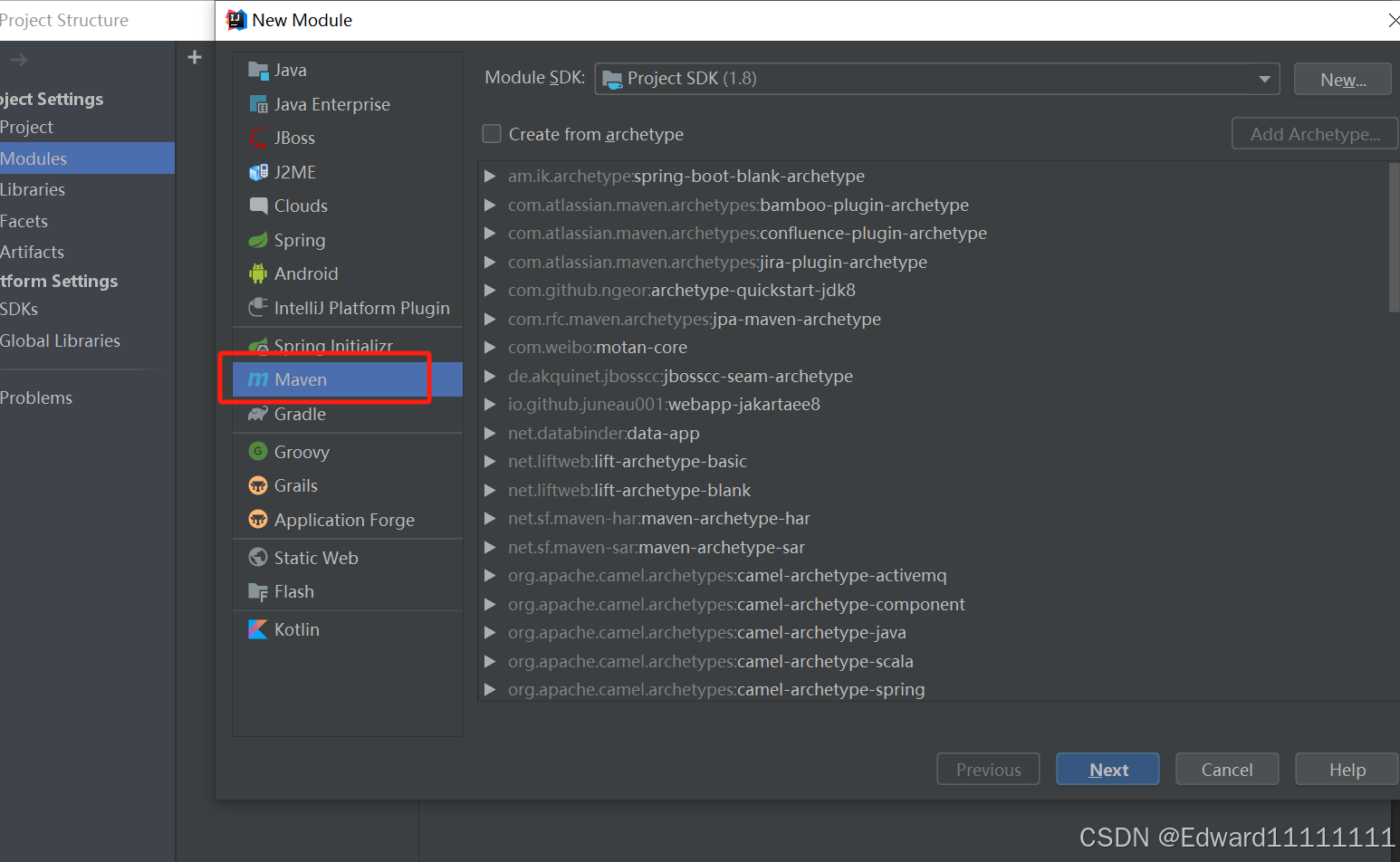This screenshot has height=862, width=1400.
Task: Open Global Libraries in sidebar
Action: tap(87, 340)
